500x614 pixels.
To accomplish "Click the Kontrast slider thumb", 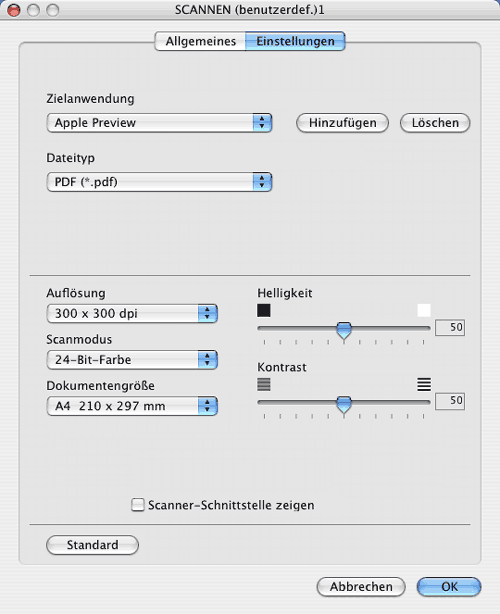I will click(x=344, y=404).
